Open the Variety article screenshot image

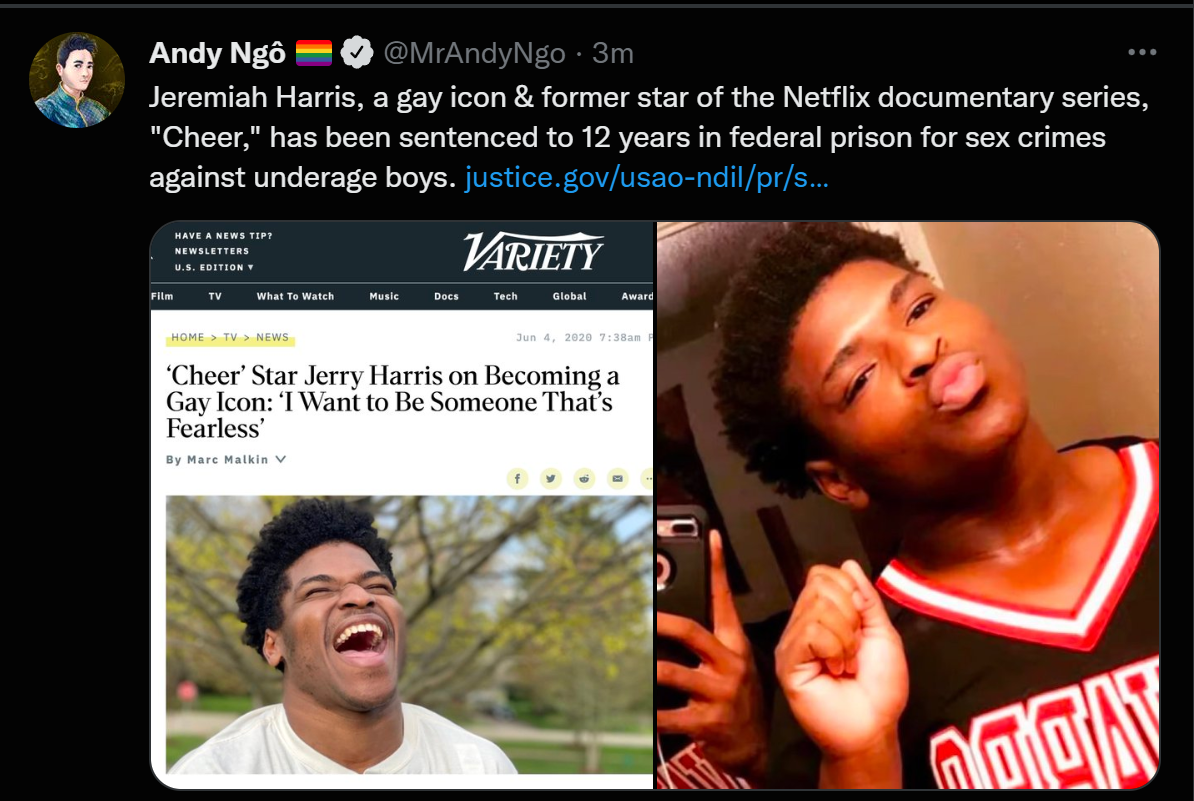(x=402, y=505)
